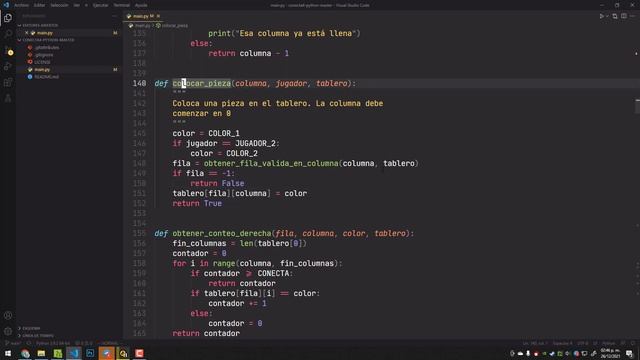The width and height of the screenshot is (640, 360).
Task: Click the taskbar clock and date
Action: 611,353
